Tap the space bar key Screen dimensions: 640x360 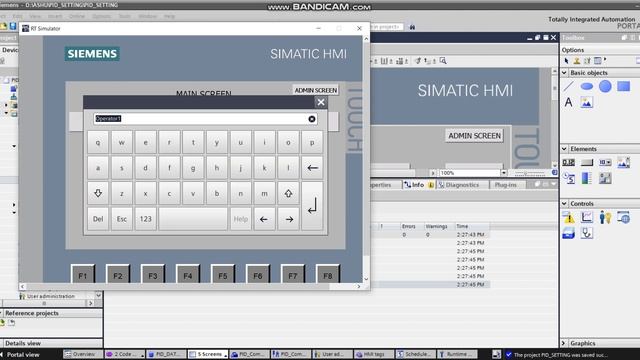click(193, 219)
